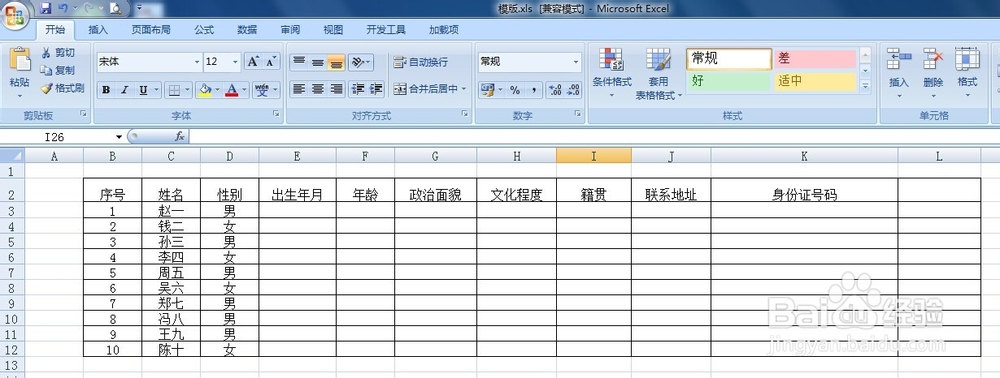Increase the cell indent

pos(377,89)
